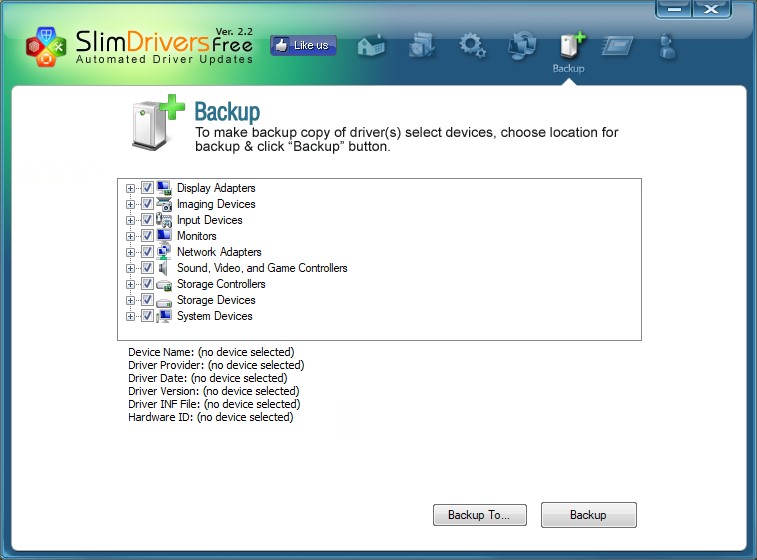Click the Backup To... button
The image size is (757, 560).
click(x=479, y=515)
